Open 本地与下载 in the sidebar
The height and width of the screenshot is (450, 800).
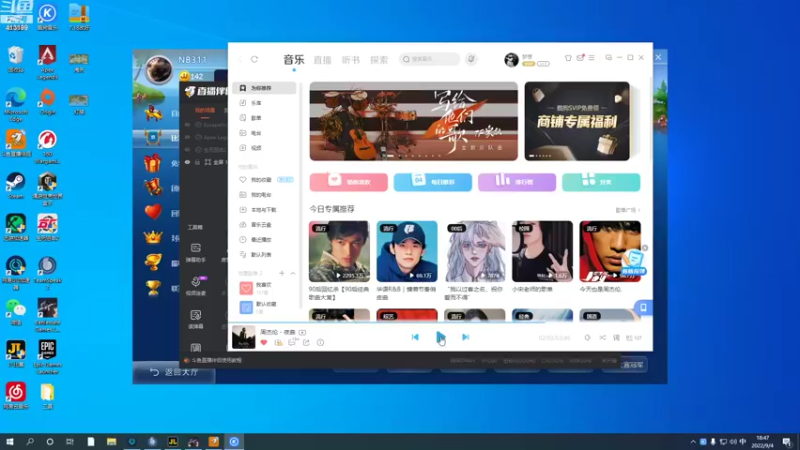pos(264,210)
